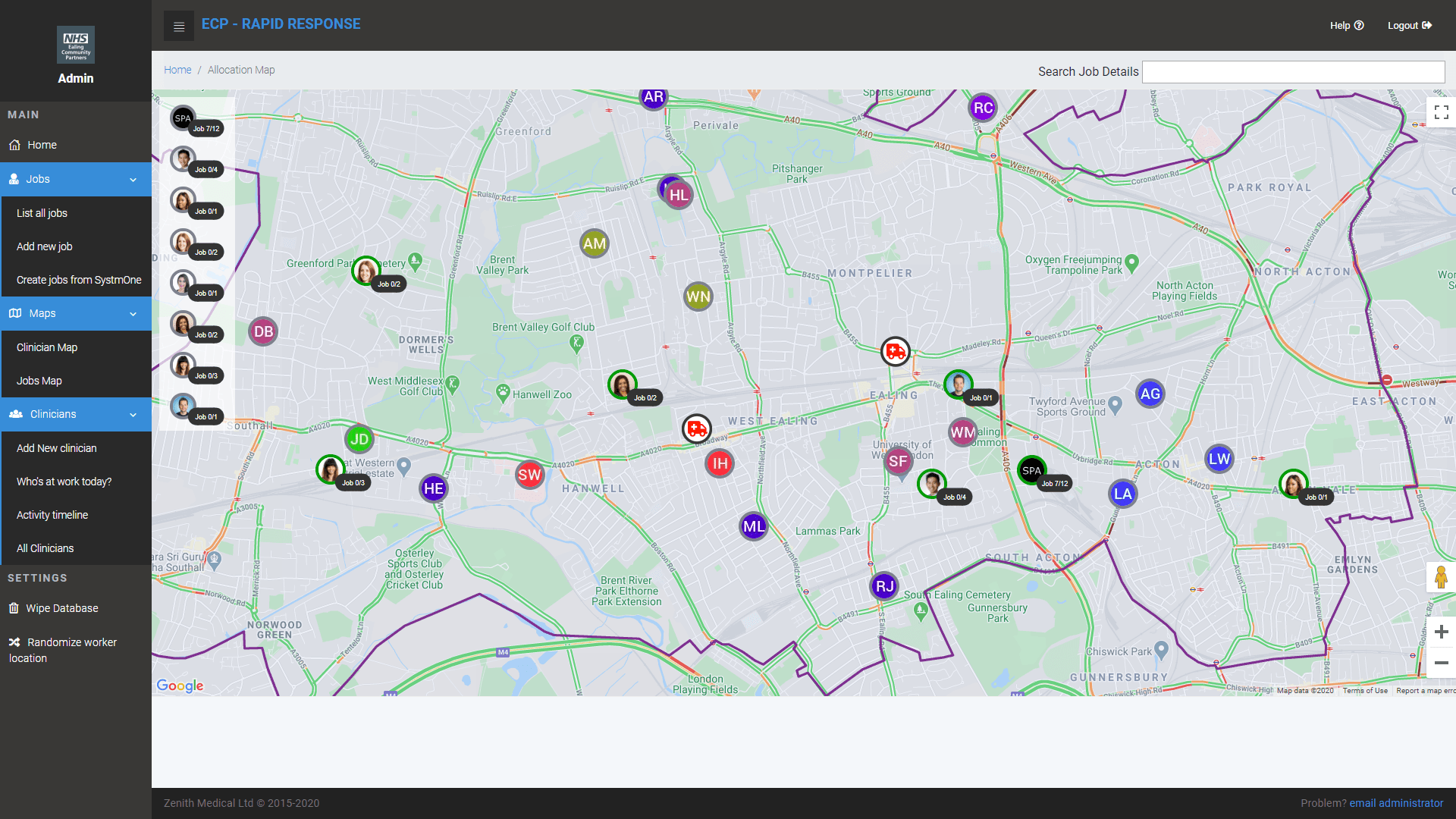This screenshot has width=1456, height=819.
Task: Click the Street View pegman icon
Action: [1441, 578]
